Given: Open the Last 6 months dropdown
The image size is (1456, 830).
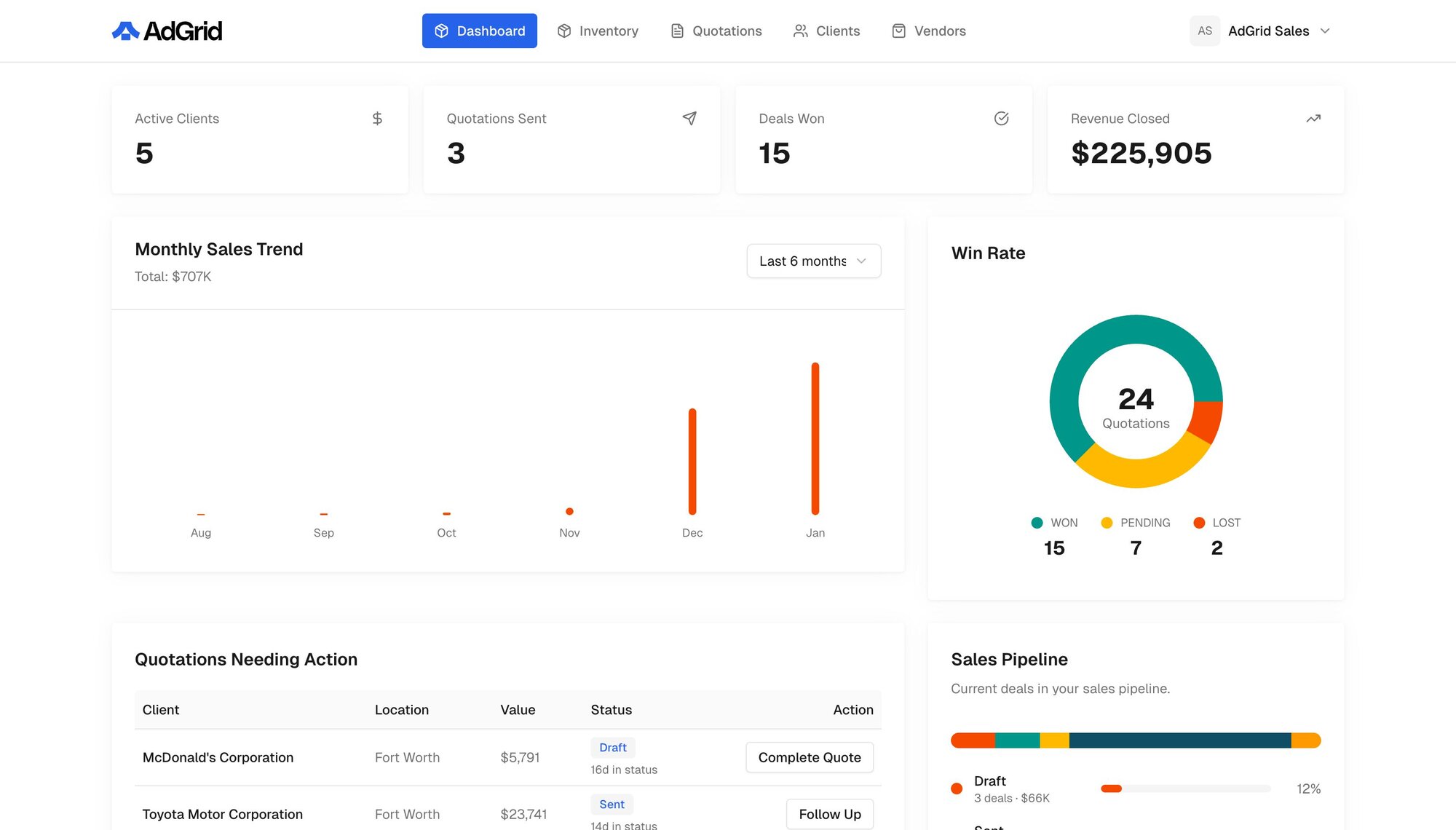Looking at the screenshot, I should tap(813, 261).
